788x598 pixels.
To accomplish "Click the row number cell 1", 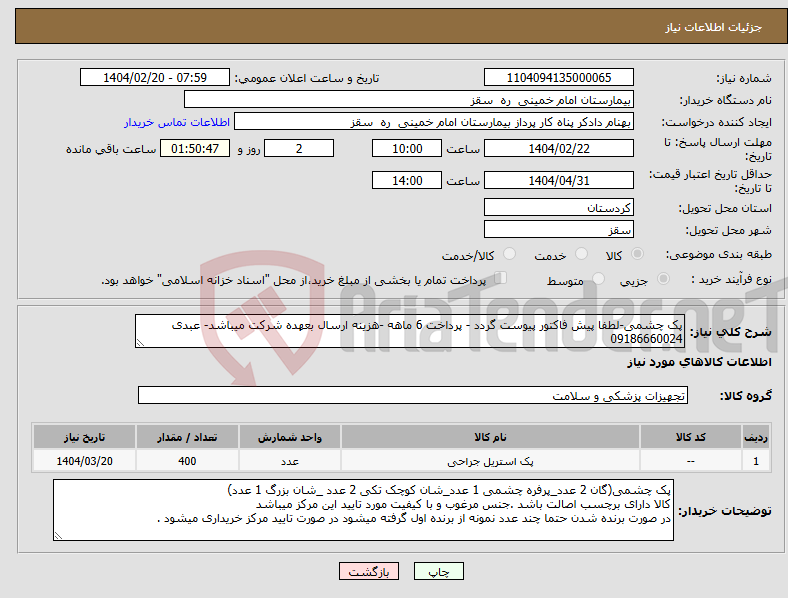I will point(756,461).
